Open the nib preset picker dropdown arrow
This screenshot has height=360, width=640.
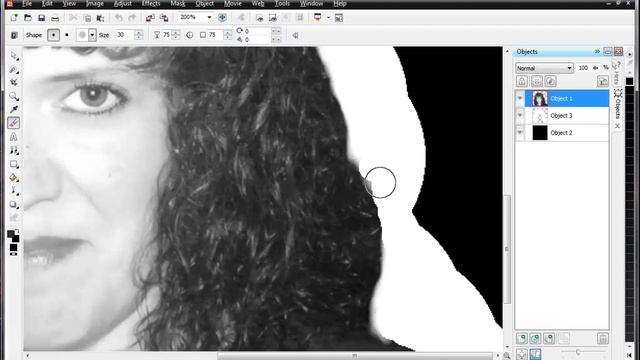92,35
